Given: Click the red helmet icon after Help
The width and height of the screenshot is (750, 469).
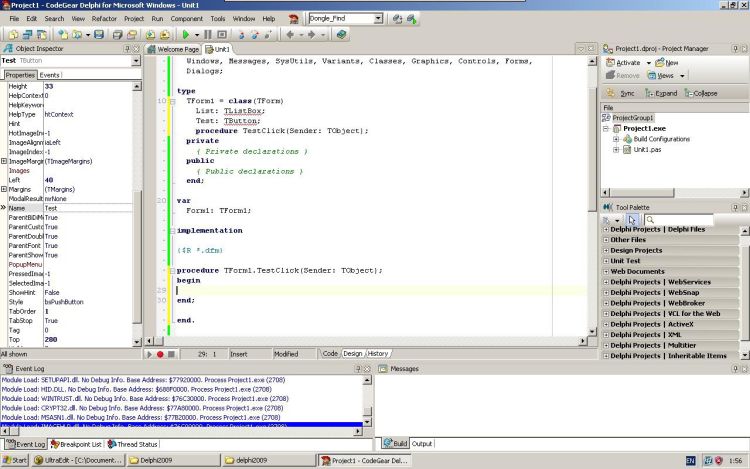Looking at the screenshot, I should pyautogui.click(x=294, y=19).
